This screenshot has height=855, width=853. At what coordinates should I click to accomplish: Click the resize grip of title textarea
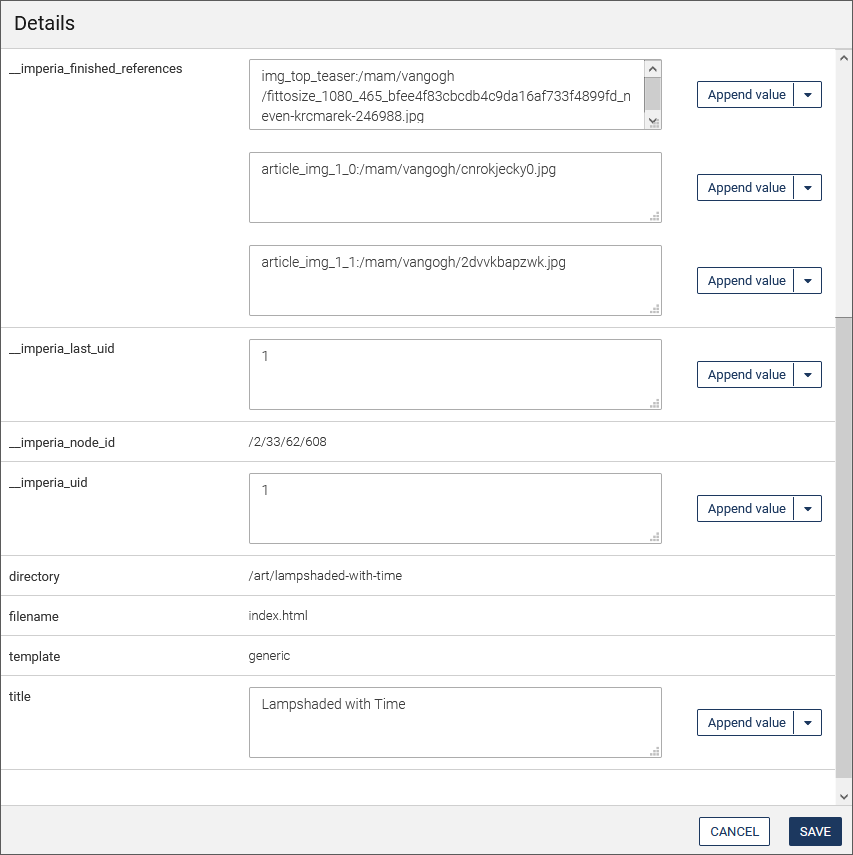[655, 751]
